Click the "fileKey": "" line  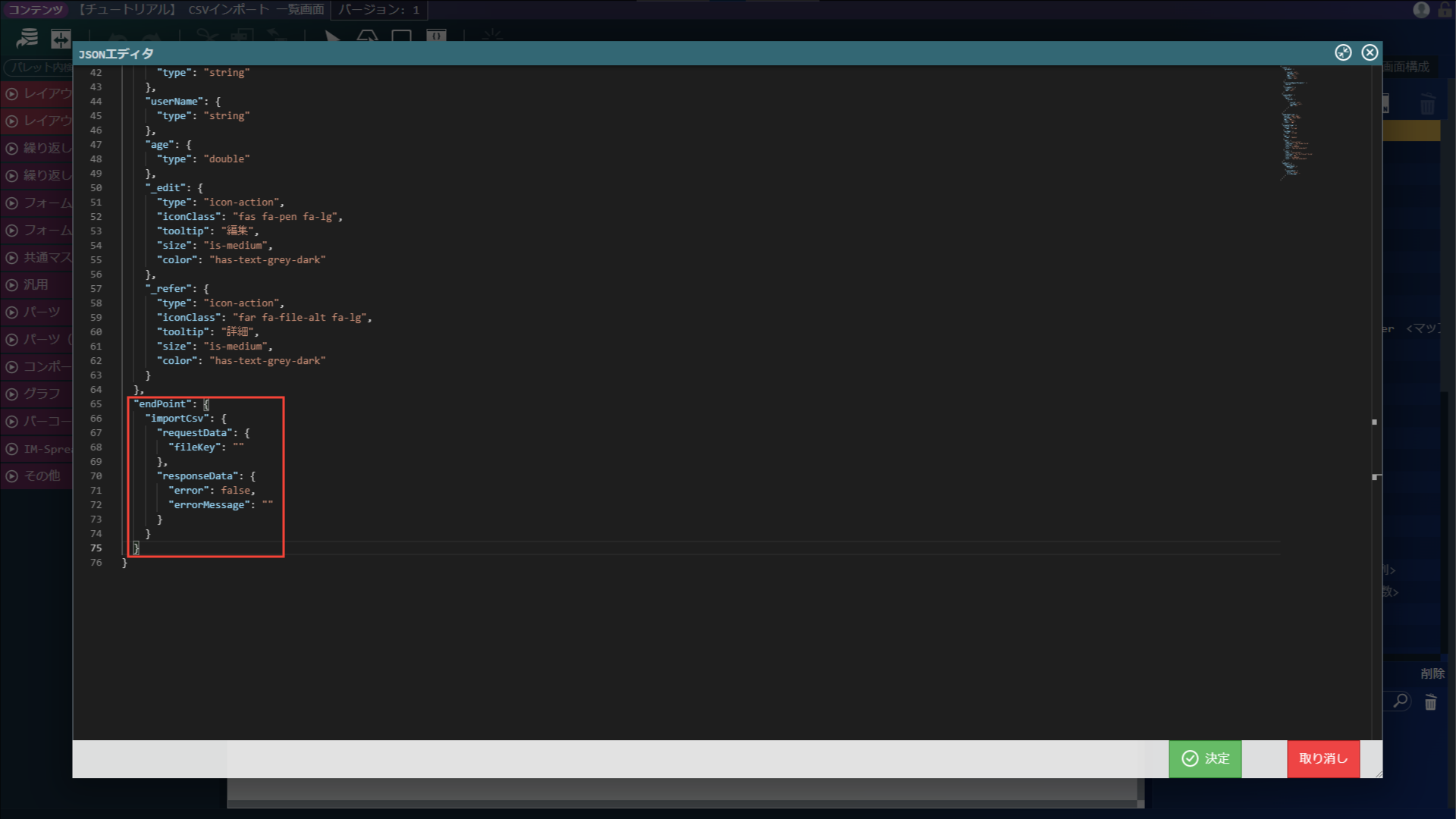206,447
